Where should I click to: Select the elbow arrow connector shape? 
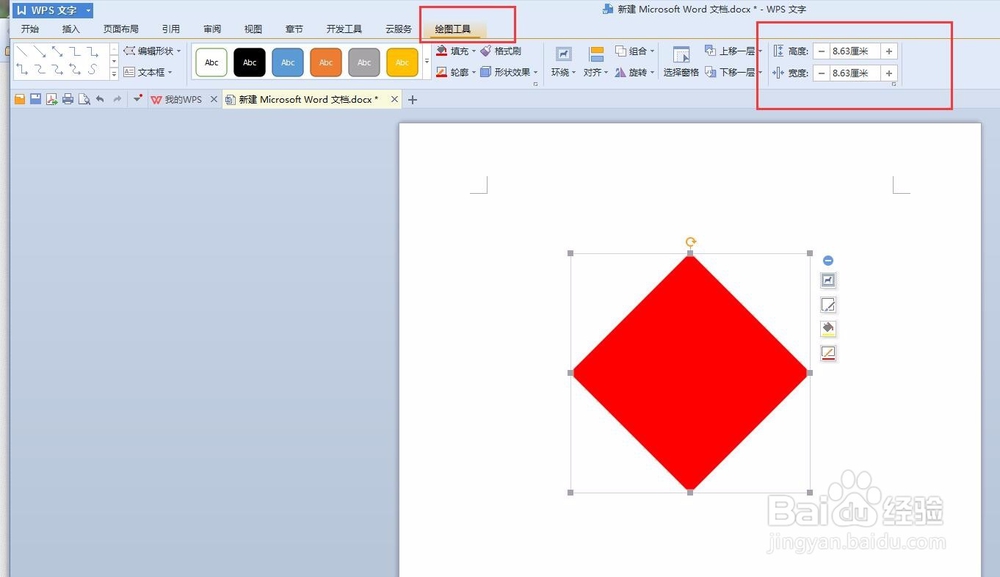coord(93,52)
